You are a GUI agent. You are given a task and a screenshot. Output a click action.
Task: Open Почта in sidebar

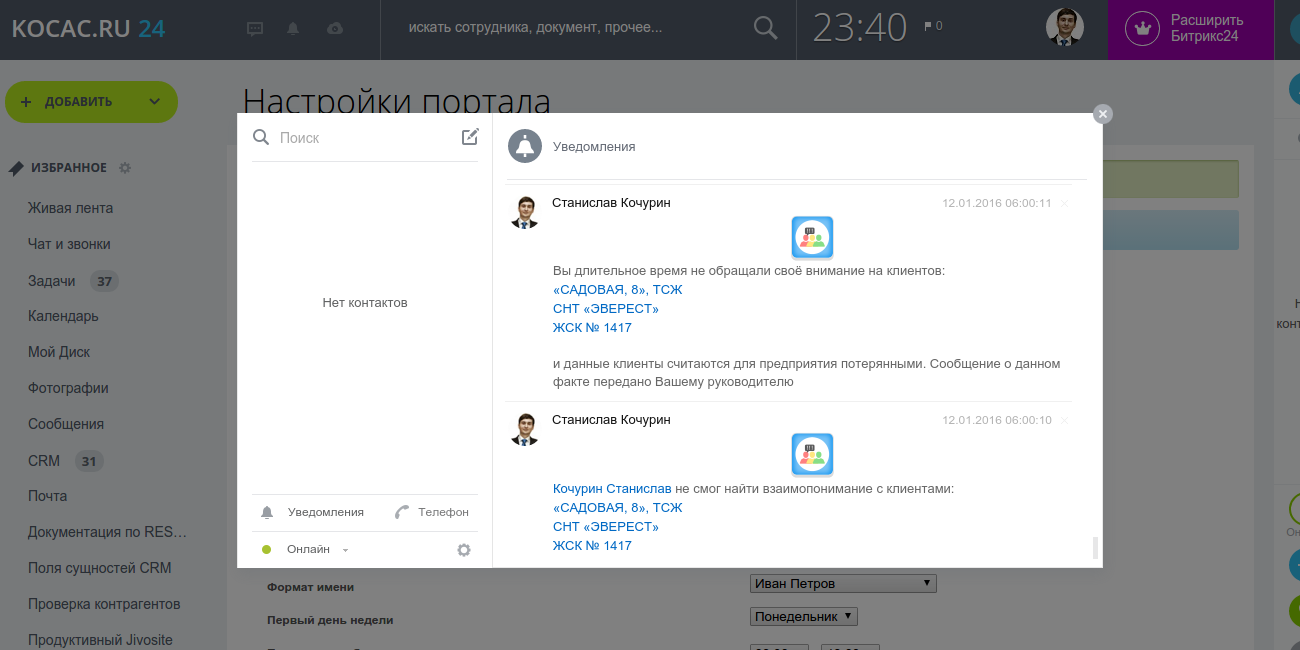click(48, 496)
